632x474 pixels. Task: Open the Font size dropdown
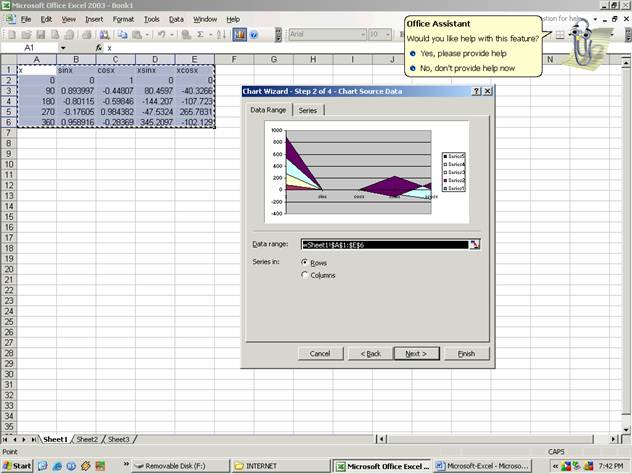[x=388, y=35]
